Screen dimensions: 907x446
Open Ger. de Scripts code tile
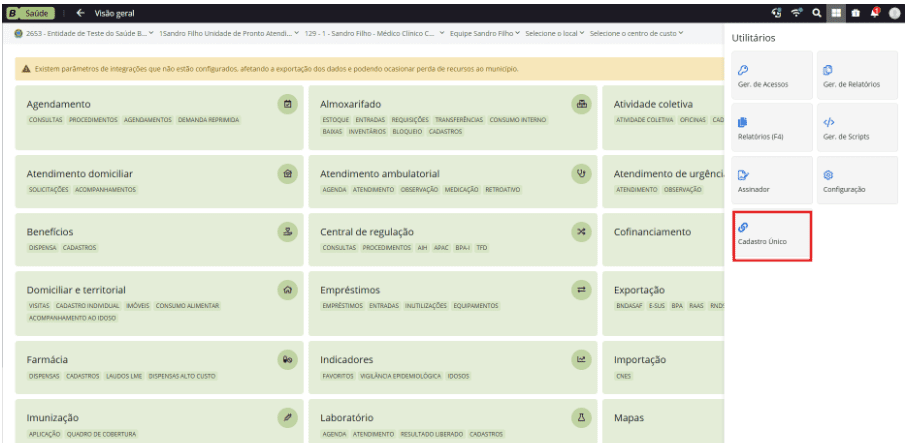point(857,128)
